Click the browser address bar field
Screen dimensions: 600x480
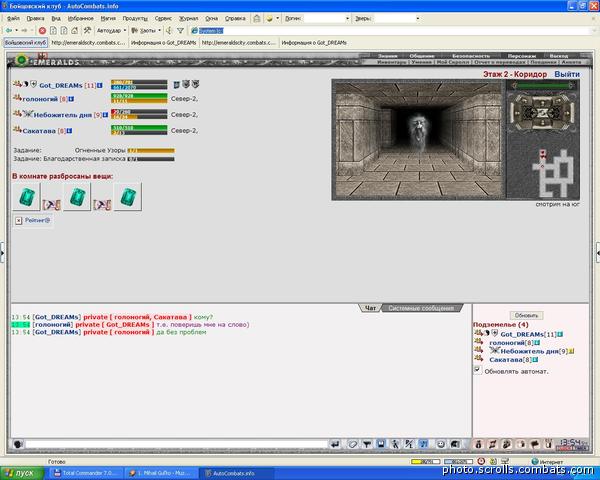click(x=392, y=31)
